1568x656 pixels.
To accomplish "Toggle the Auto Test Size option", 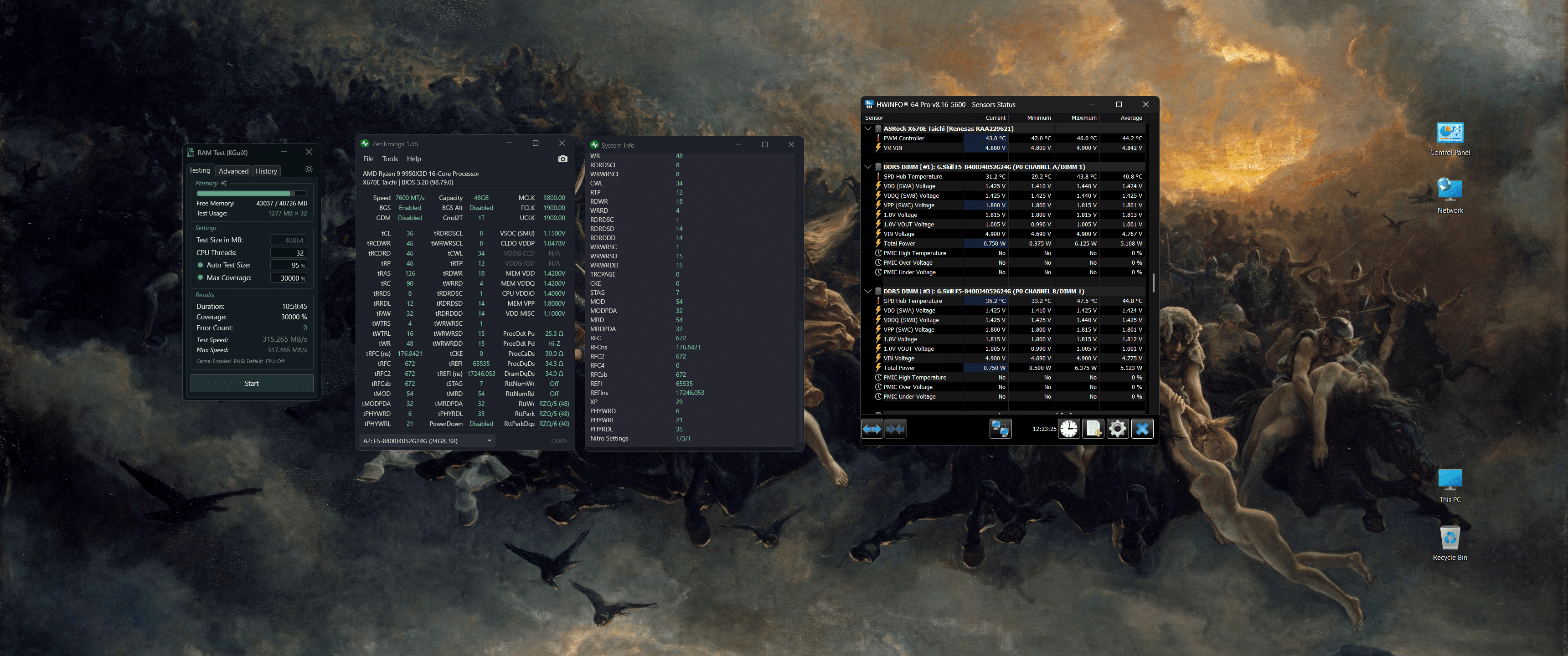I will click(200, 265).
